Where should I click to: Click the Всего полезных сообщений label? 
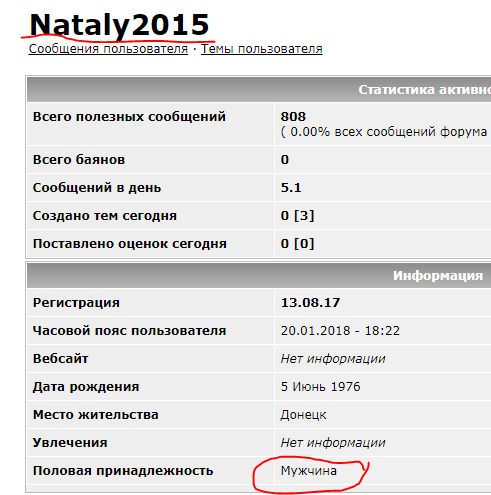point(129,117)
